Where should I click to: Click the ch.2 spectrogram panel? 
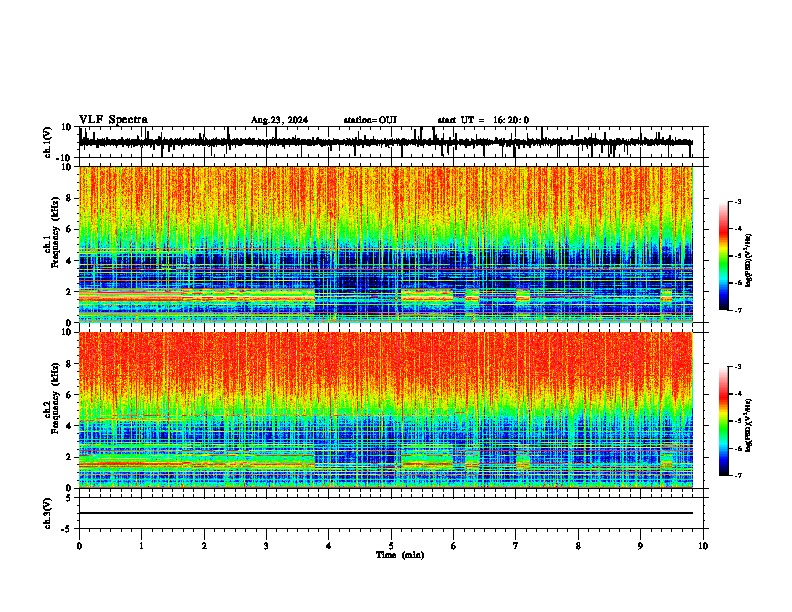click(385, 410)
